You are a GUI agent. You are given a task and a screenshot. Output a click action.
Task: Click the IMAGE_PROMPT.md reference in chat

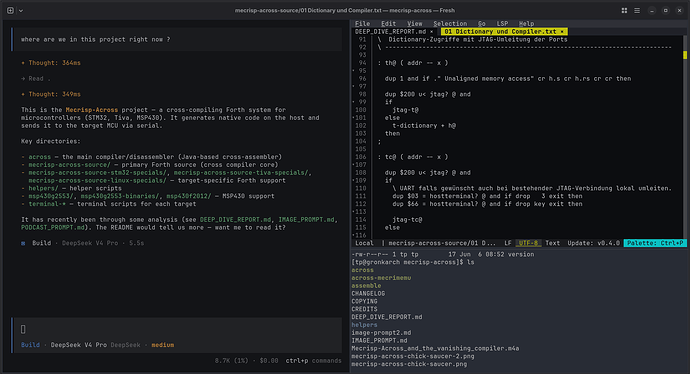tap(306, 220)
